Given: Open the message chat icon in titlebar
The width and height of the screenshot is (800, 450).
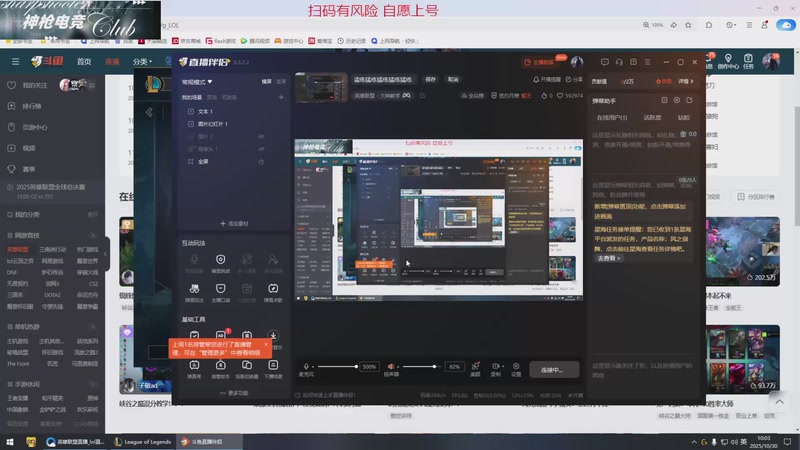Looking at the screenshot, I should [x=605, y=62].
